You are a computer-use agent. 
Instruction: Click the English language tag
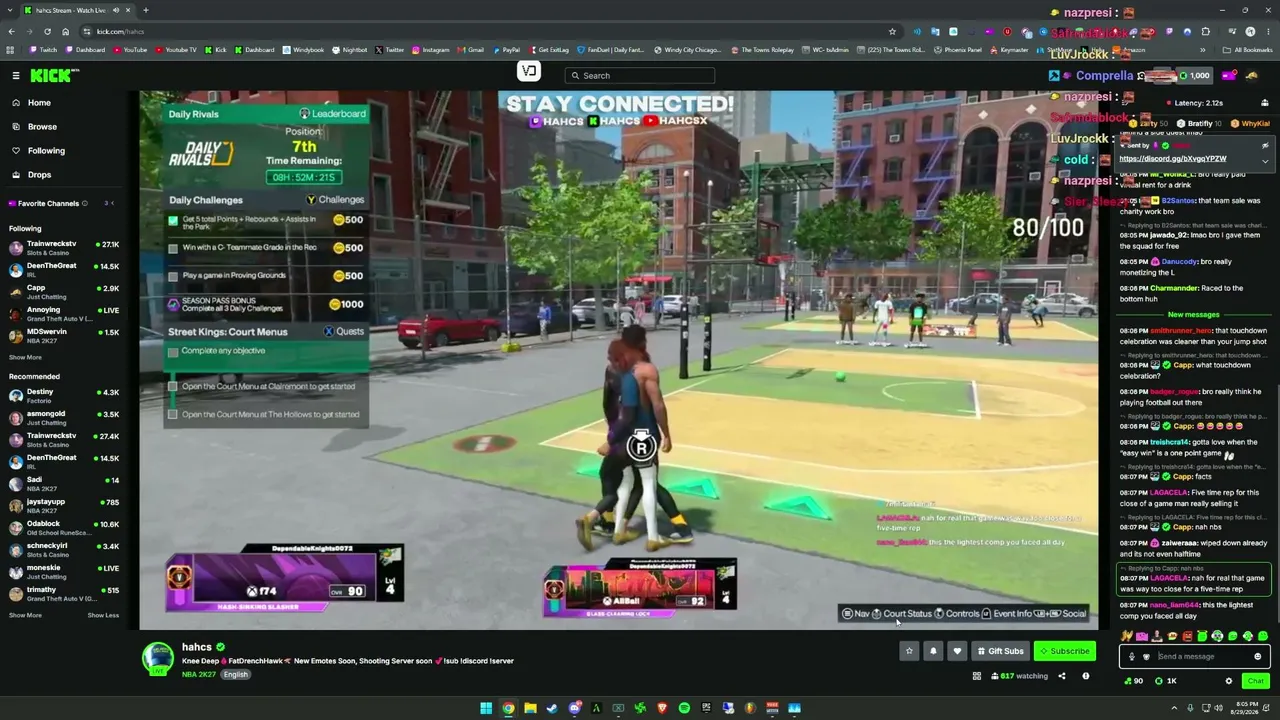coord(235,675)
